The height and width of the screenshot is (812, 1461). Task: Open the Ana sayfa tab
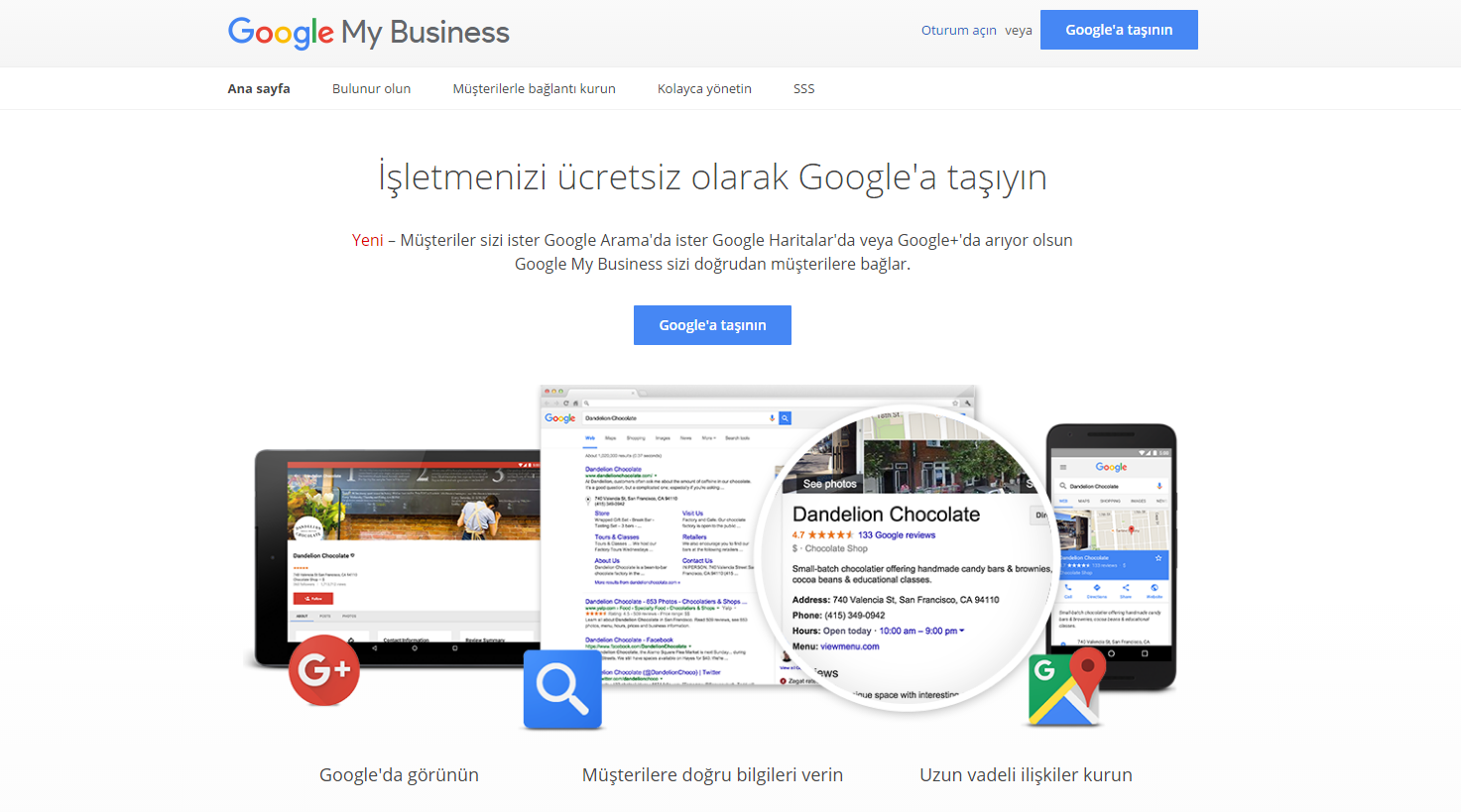(x=259, y=88)
